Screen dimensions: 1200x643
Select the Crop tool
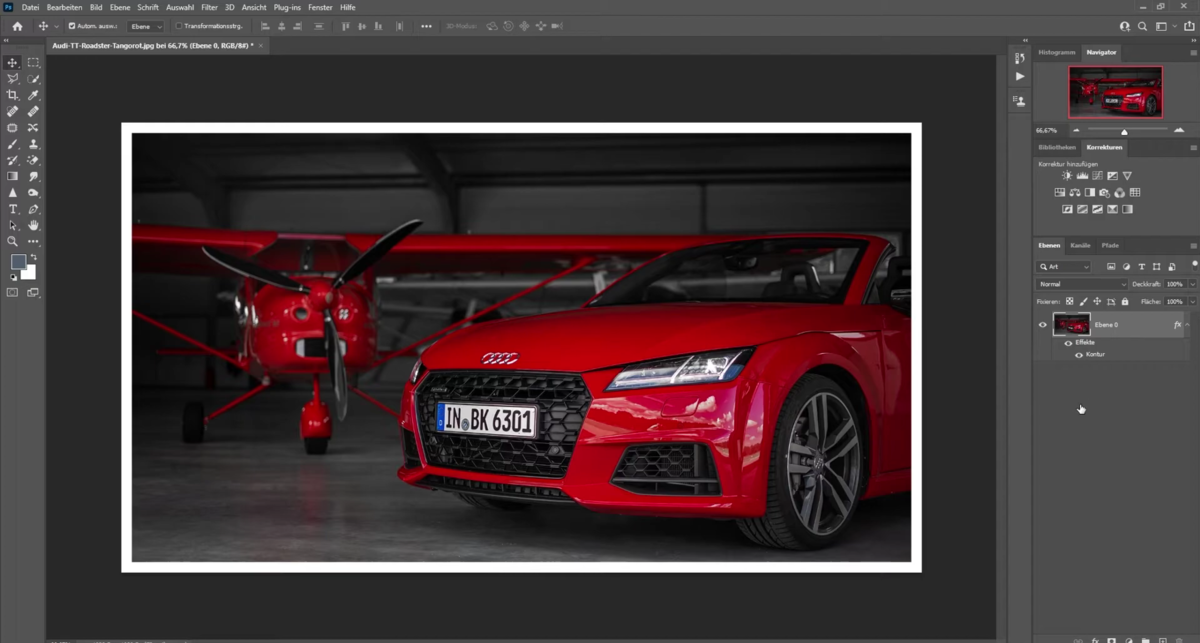(x=12, y=95)
